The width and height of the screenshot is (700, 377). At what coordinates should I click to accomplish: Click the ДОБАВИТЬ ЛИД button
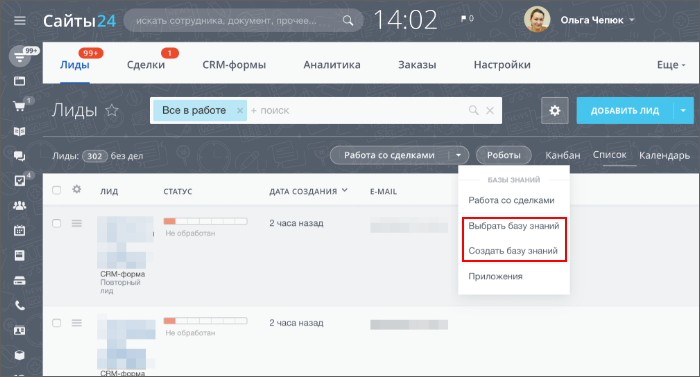tap(625, 111)
